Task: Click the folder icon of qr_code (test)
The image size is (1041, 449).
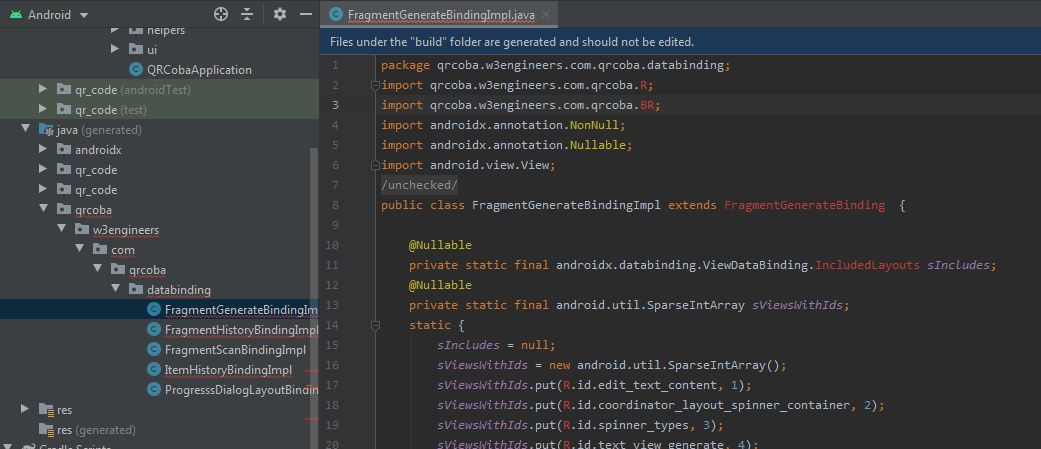Action: [64, 110]
